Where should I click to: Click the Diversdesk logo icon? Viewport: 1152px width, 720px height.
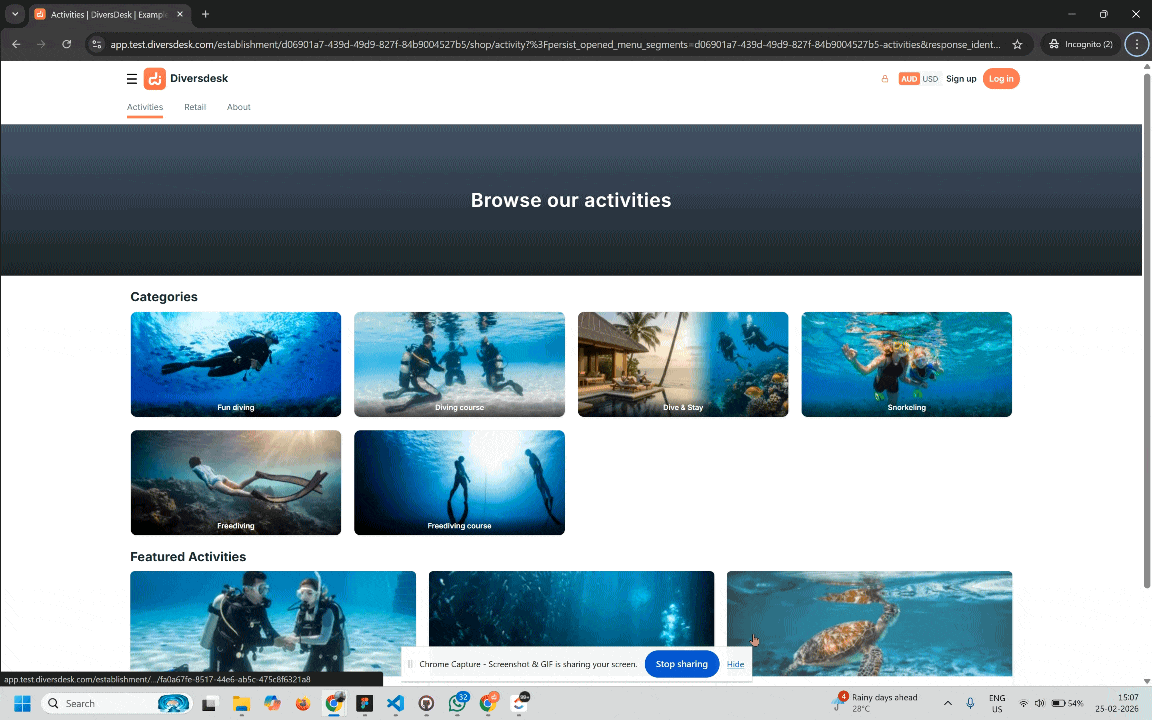tap(155, 78)
